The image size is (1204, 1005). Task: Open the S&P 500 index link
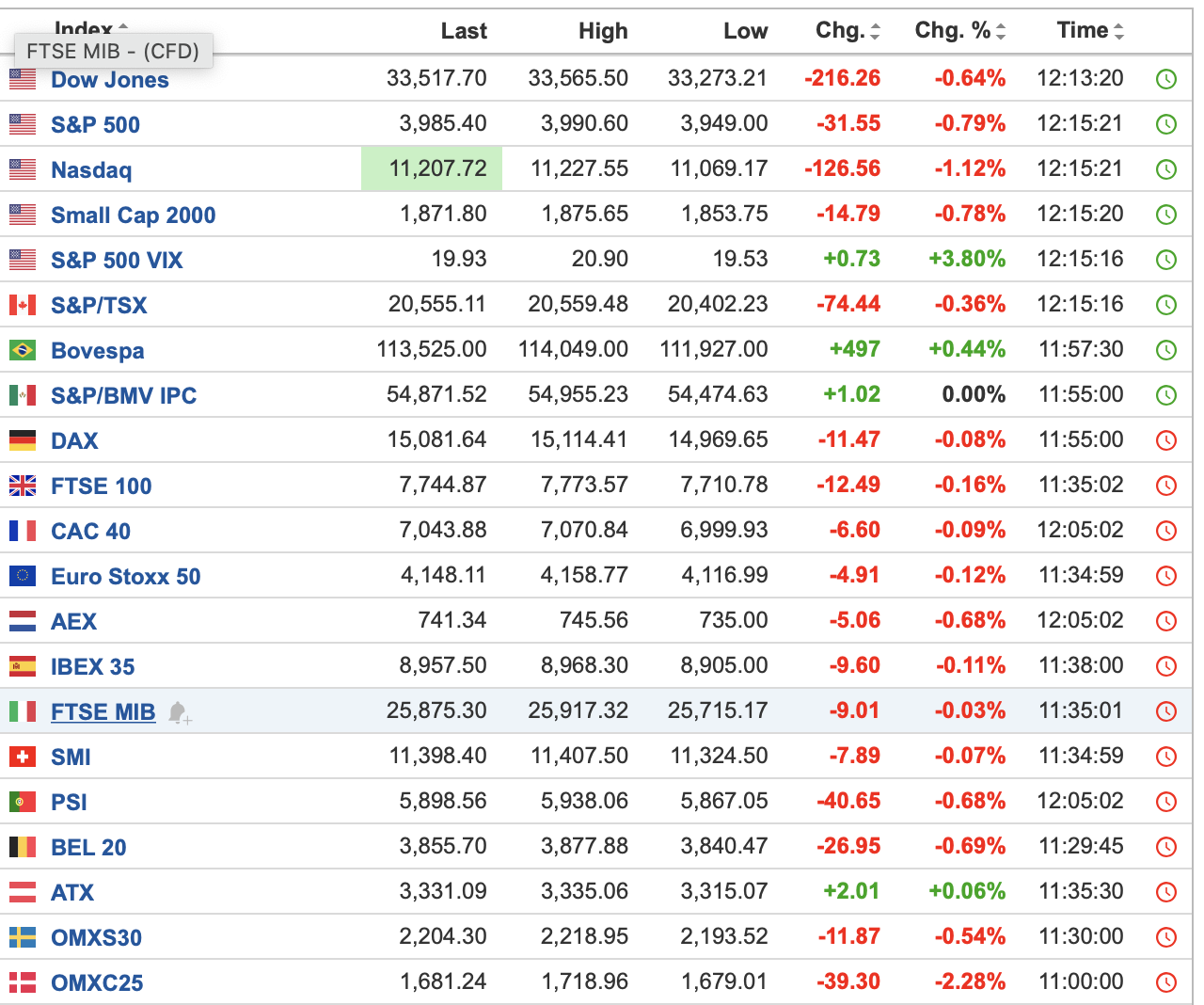tap(95, 124)
